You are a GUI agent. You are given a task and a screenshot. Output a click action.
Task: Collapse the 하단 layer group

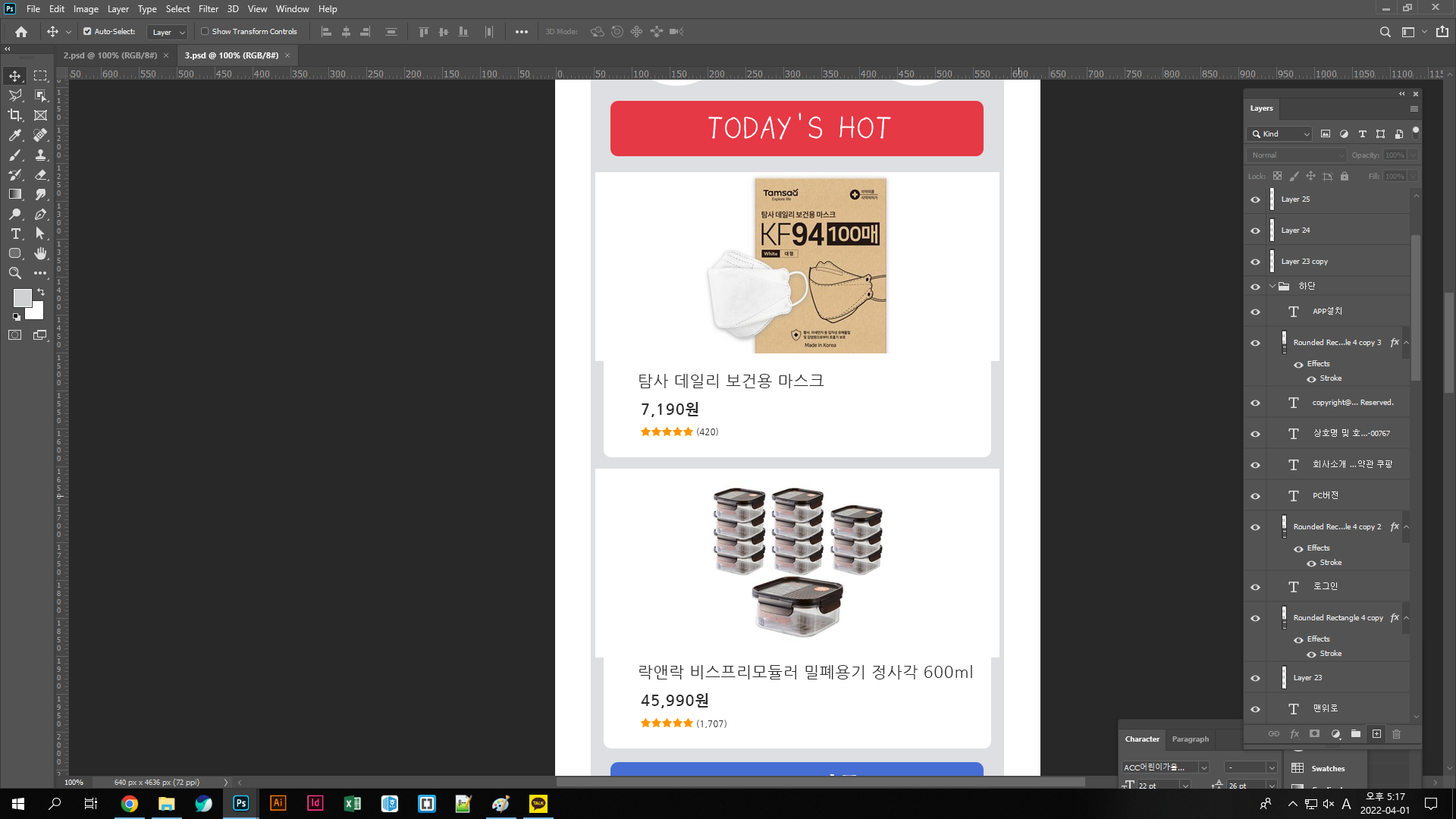[1272, 287]
